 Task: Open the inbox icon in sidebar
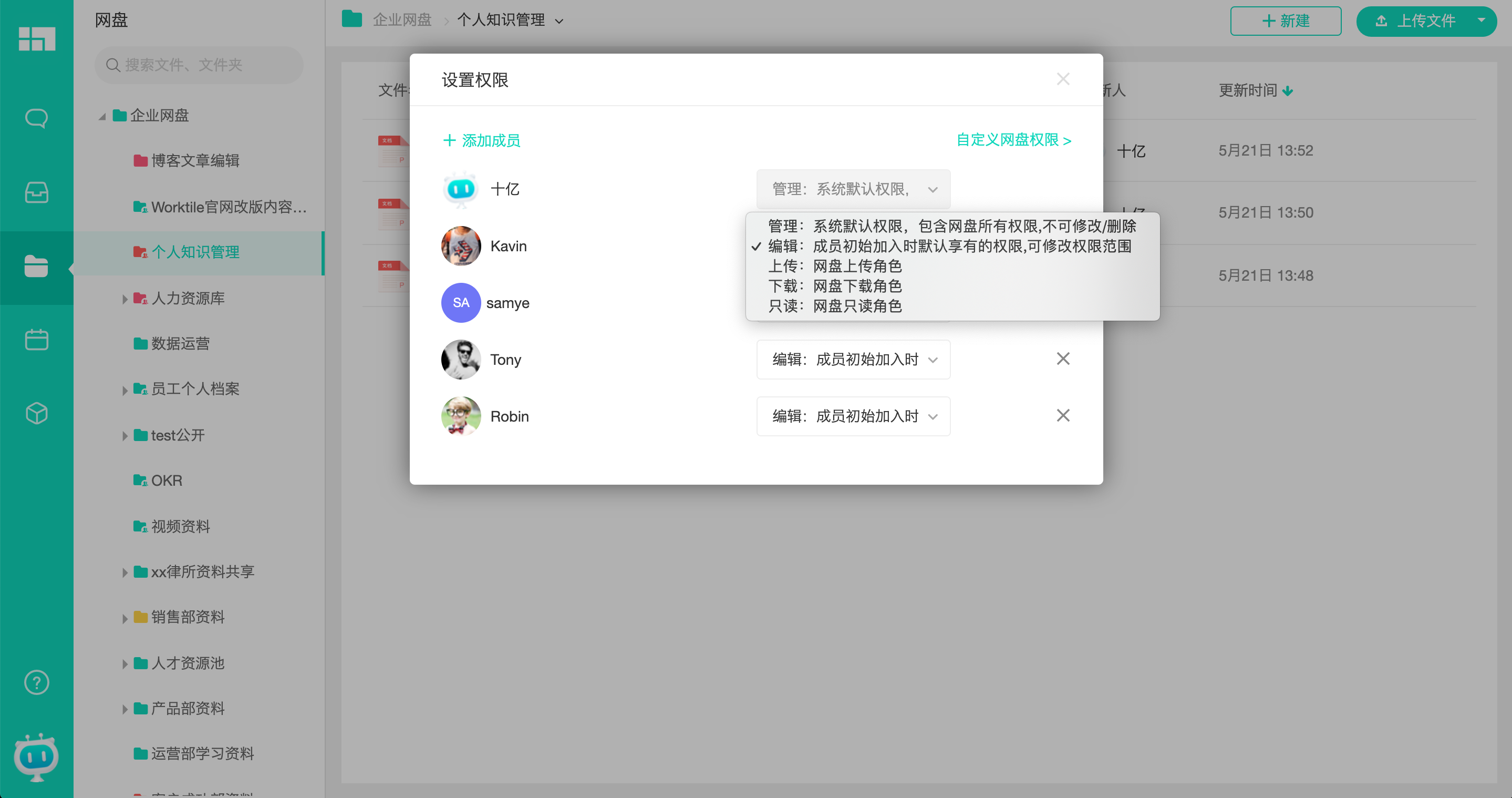(36, 192)
